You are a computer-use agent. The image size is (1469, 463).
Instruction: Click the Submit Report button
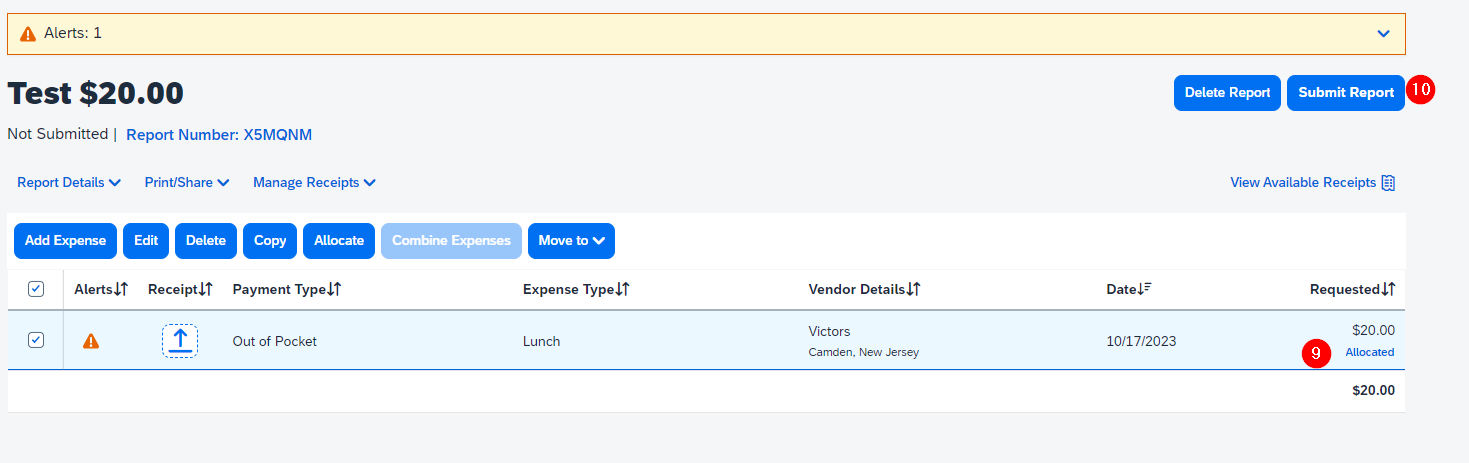tap(1345, 93)
